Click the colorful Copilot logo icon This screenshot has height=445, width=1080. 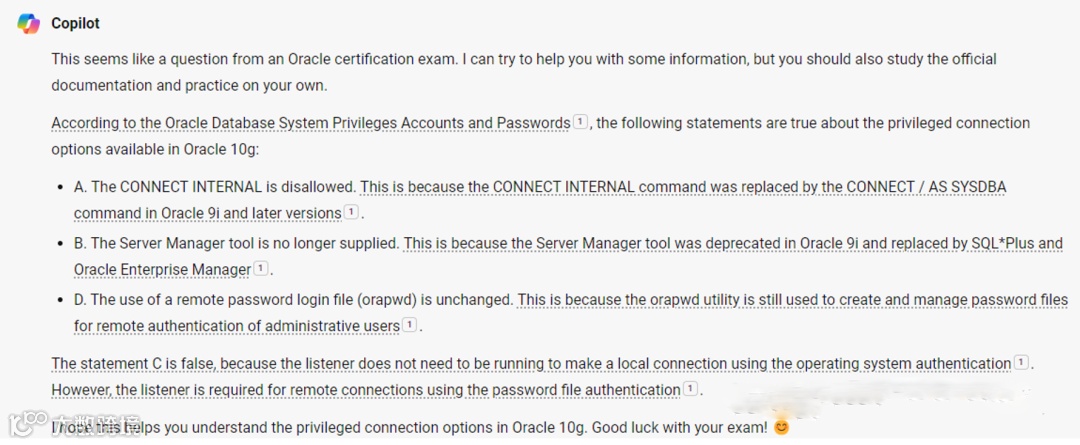[28, 23]
